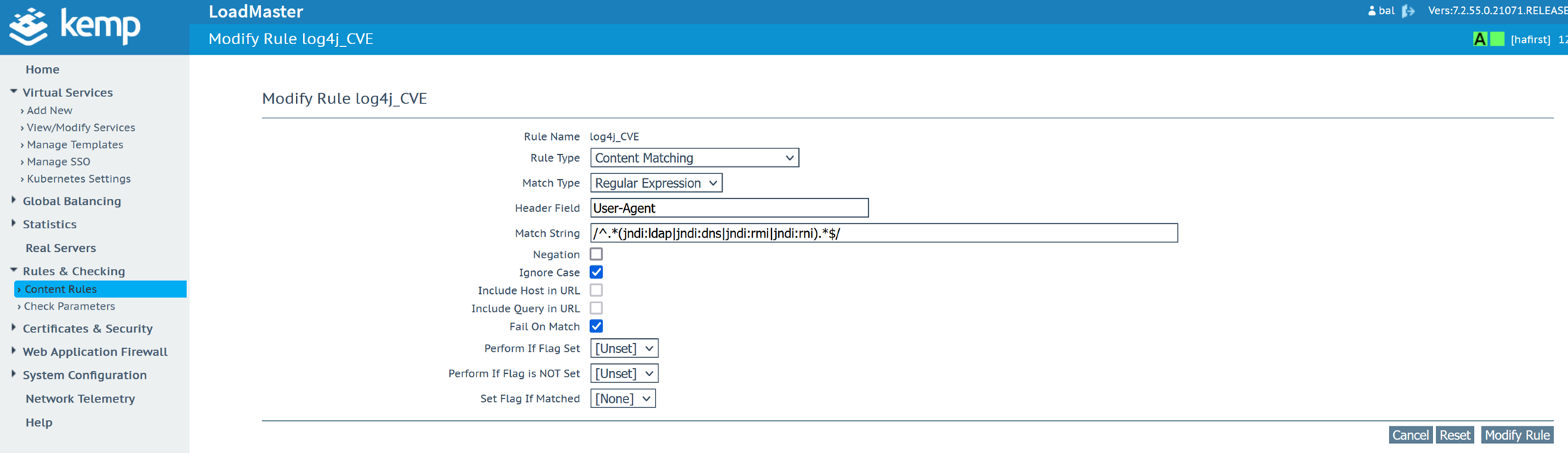Open Perform If Flag is NOT Set dropdown
Image resolution: width=1568 pixels, height=453 pixels.
click(623, 373)
